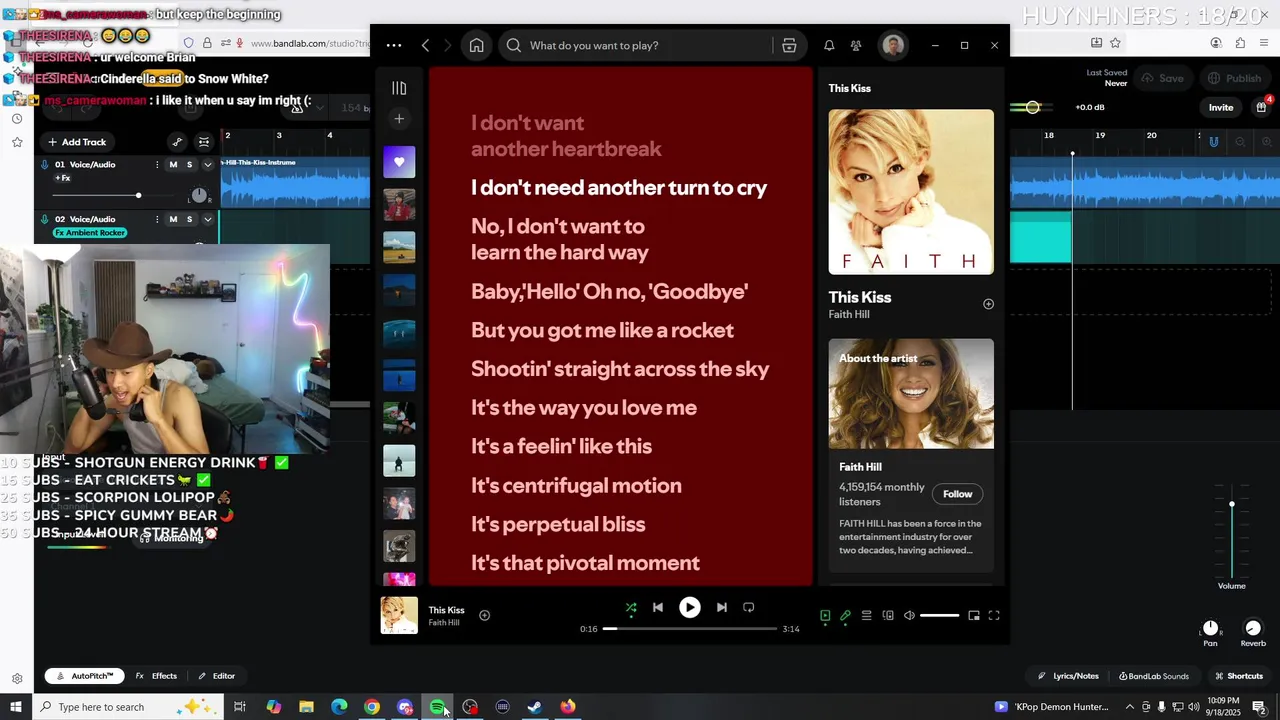Click Faith Hill link under This Kiss title
This screenshot has height=720, width=1280.
(849, 315)
